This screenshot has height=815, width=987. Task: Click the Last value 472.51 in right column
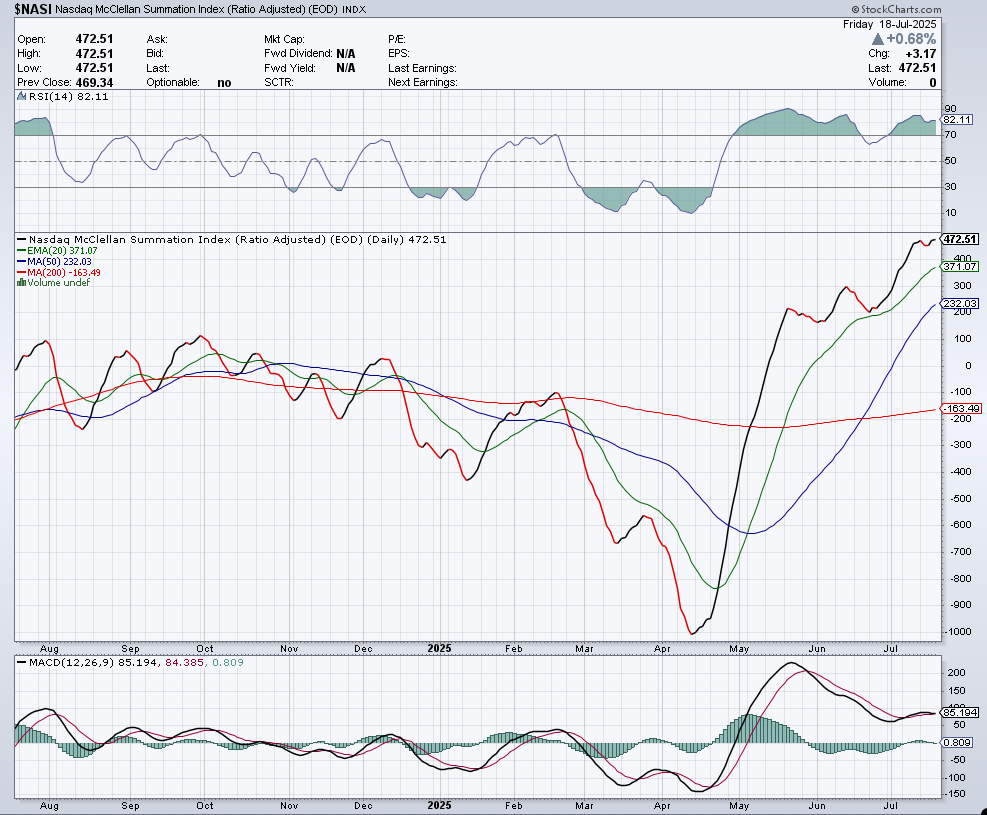click(917, 68)
